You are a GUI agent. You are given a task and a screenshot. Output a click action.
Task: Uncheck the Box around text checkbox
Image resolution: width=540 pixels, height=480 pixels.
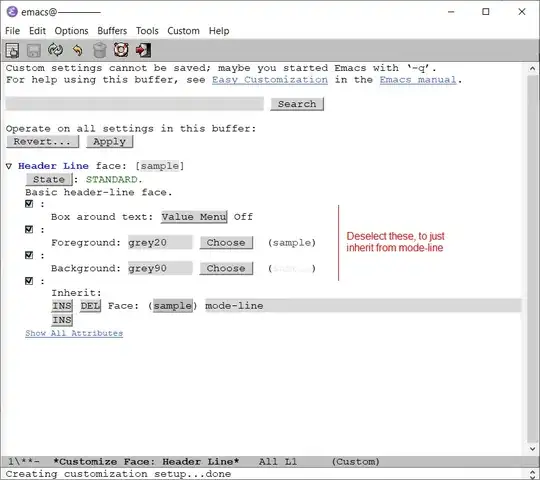29,204
